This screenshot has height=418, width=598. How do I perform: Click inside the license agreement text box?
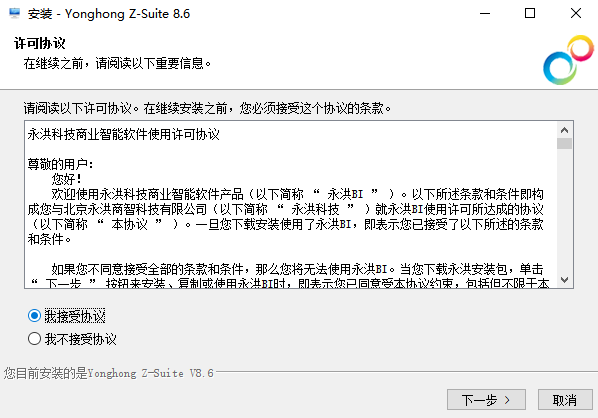point(291,204)
